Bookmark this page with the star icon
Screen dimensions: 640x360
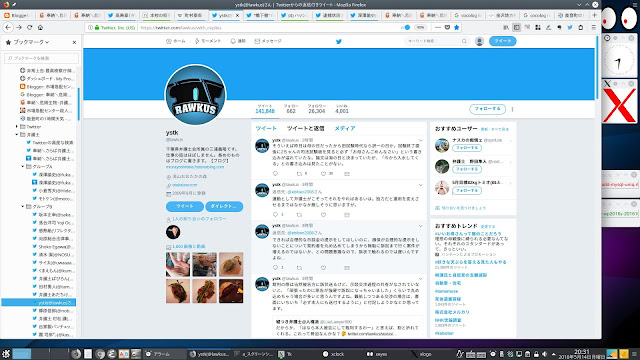click(457, 27)
